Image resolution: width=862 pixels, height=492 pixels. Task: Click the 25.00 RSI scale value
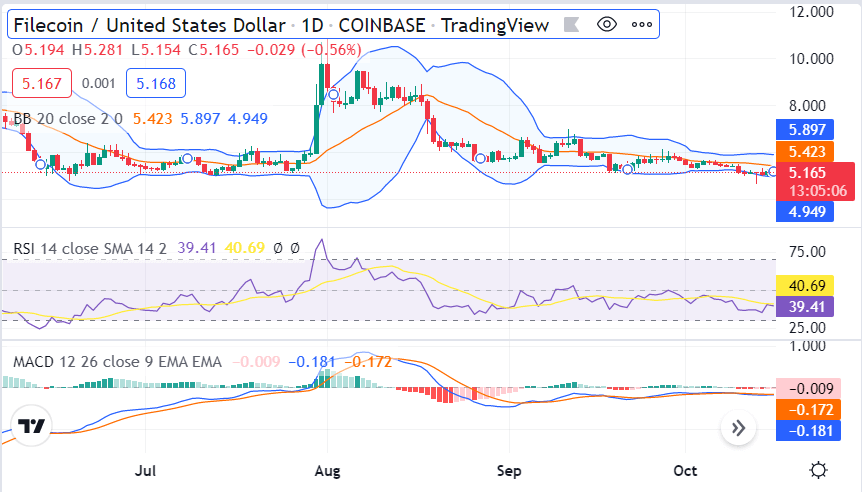[x=807, y=328]
